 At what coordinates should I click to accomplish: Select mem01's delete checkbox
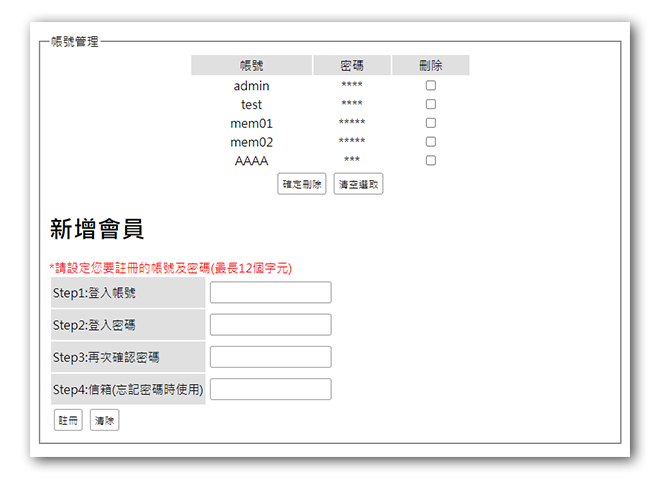point(431,123)
